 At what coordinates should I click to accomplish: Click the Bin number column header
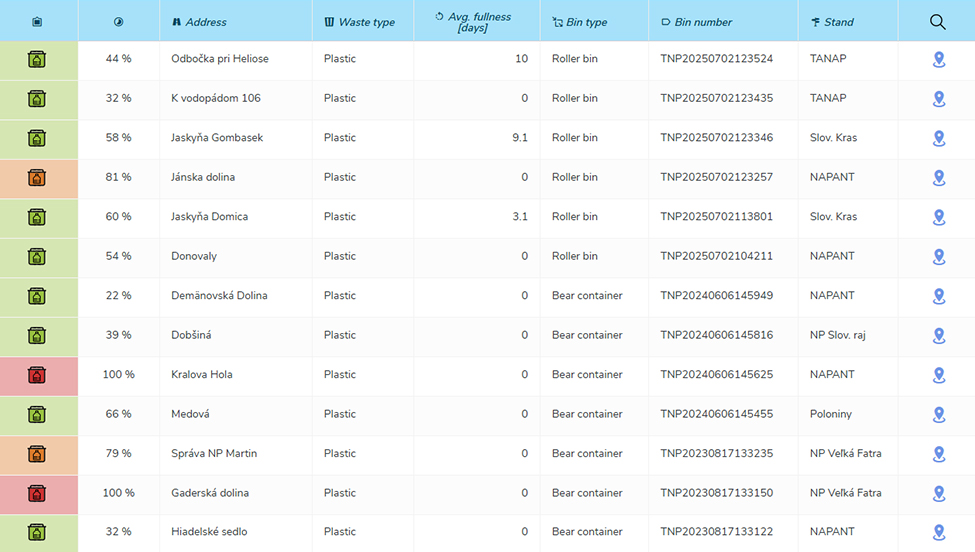(x=703, y=22)
